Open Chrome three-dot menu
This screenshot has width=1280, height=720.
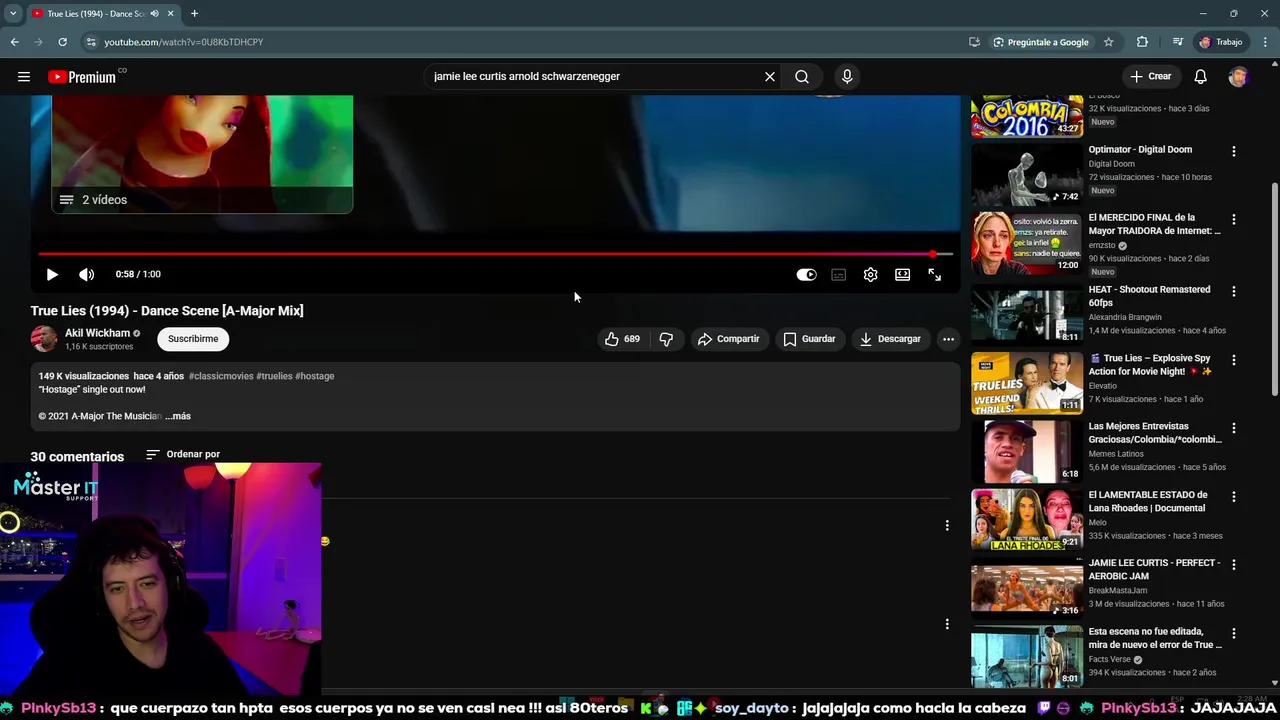(1266, 42)
